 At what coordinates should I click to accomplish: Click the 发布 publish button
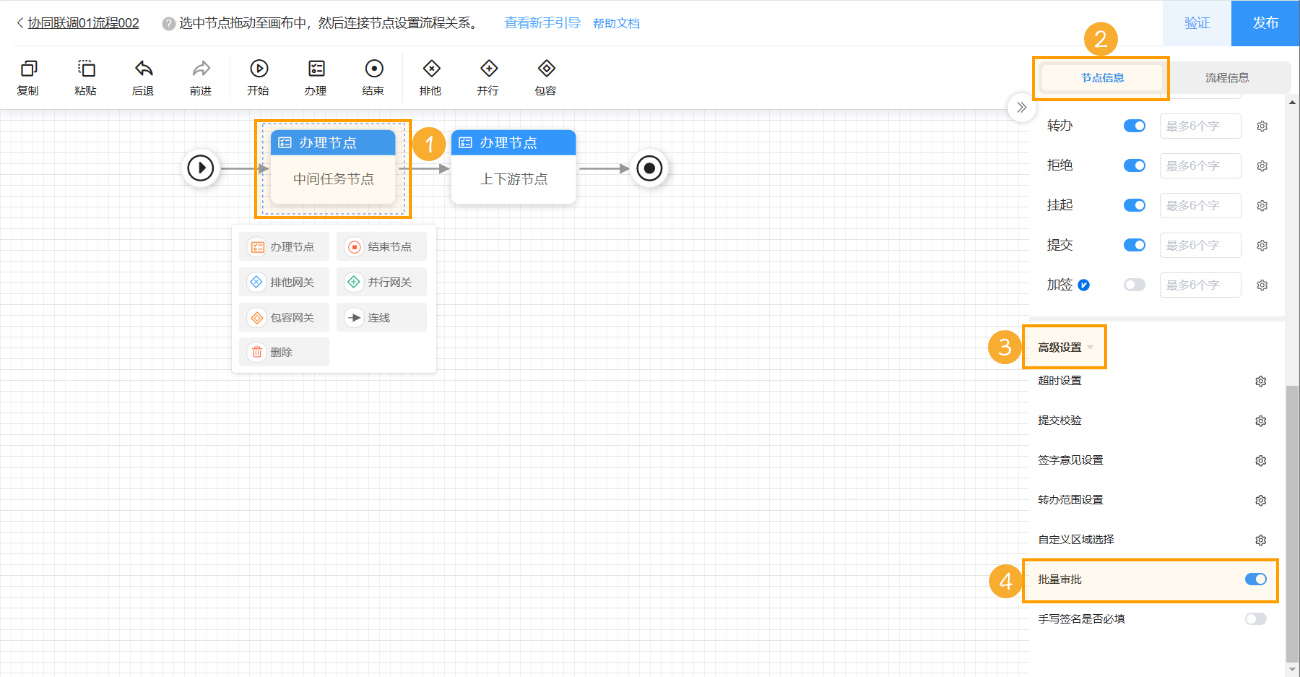tap(1266, 22)
